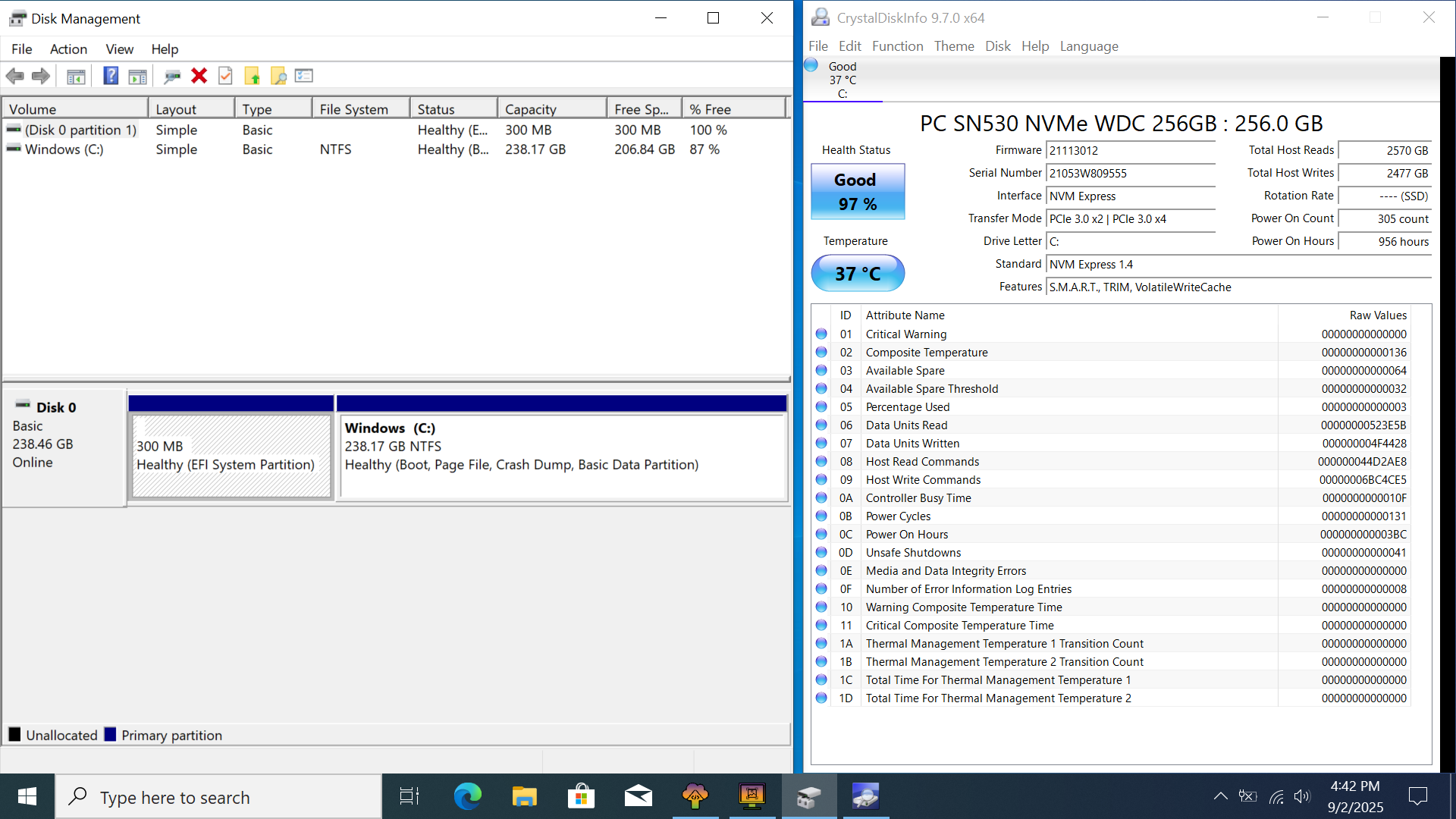The height and width of the screenshot is (819, 1456).
Task: Click the red X Delete toolbar icon
Action: [199, 75]
